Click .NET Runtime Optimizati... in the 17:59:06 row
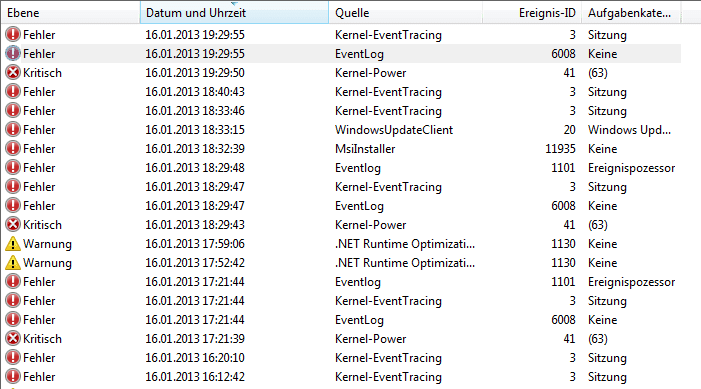 click(x=405, y=244)
